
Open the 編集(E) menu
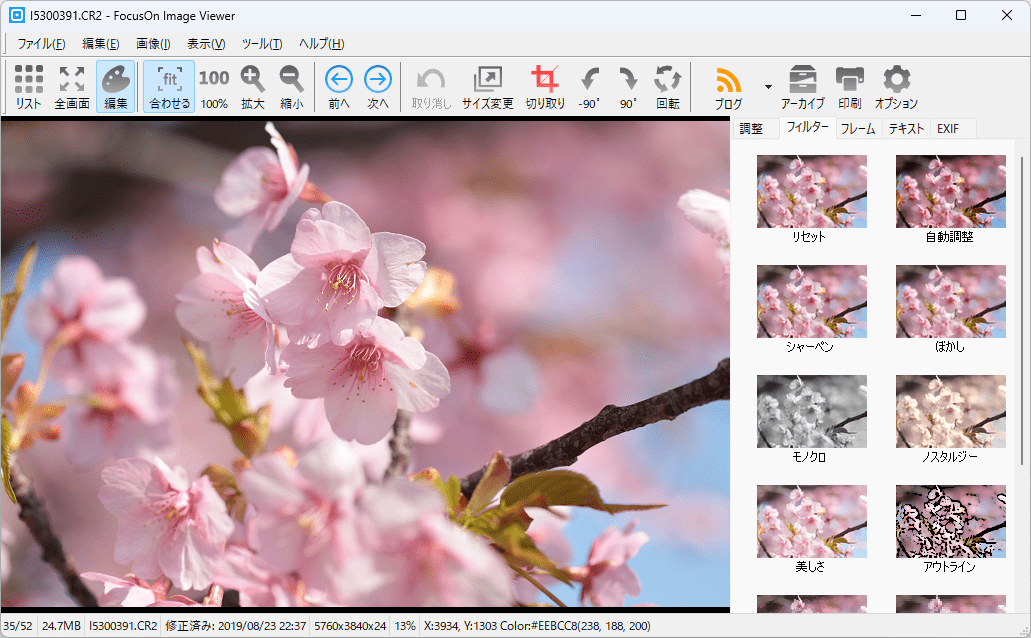[x=101, y=44]
